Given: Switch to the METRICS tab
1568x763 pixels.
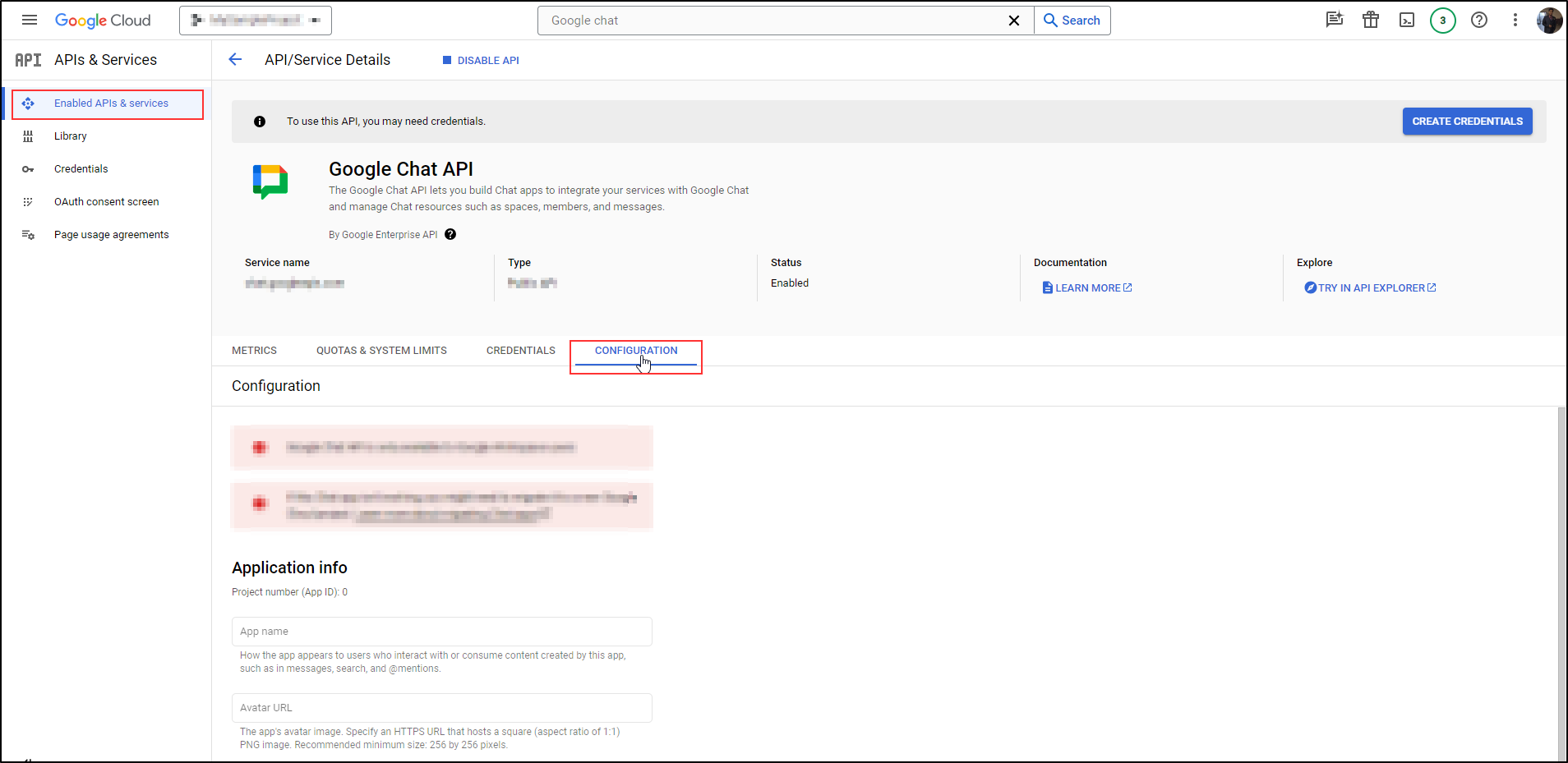Looking at the screenshot, I should click(254, 351).
